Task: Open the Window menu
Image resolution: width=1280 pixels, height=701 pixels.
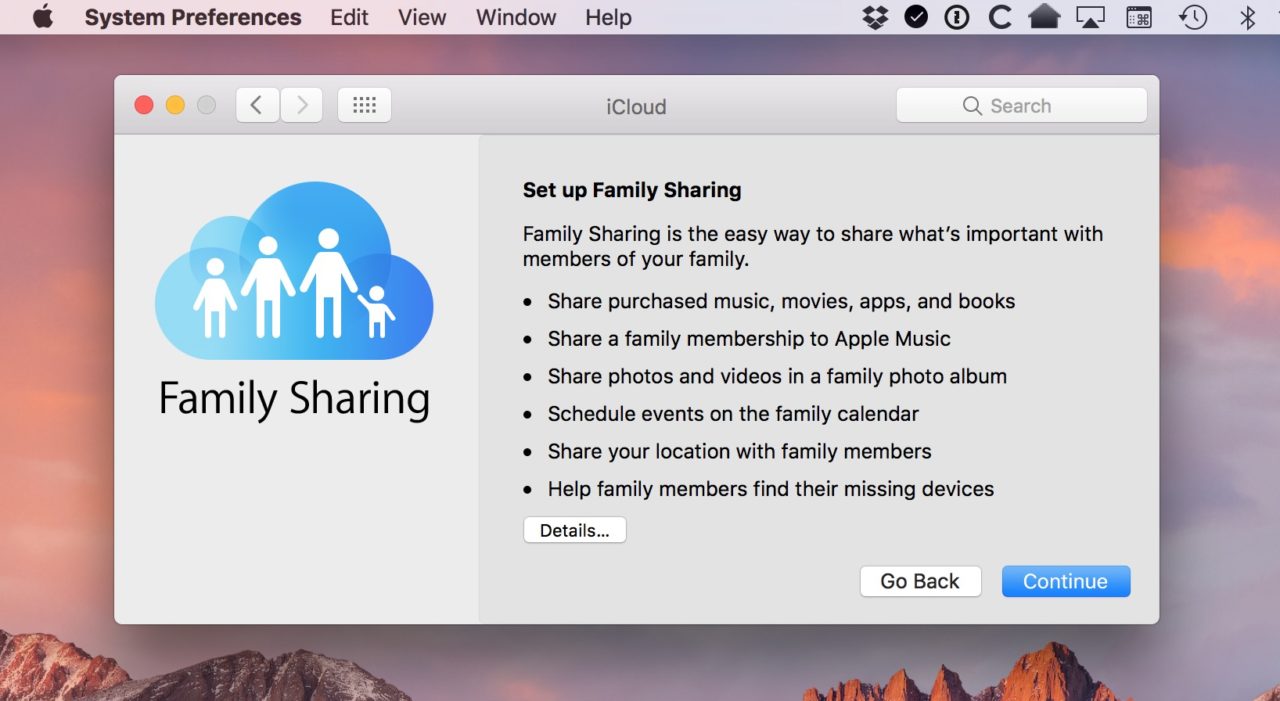Action: (516, 17)
